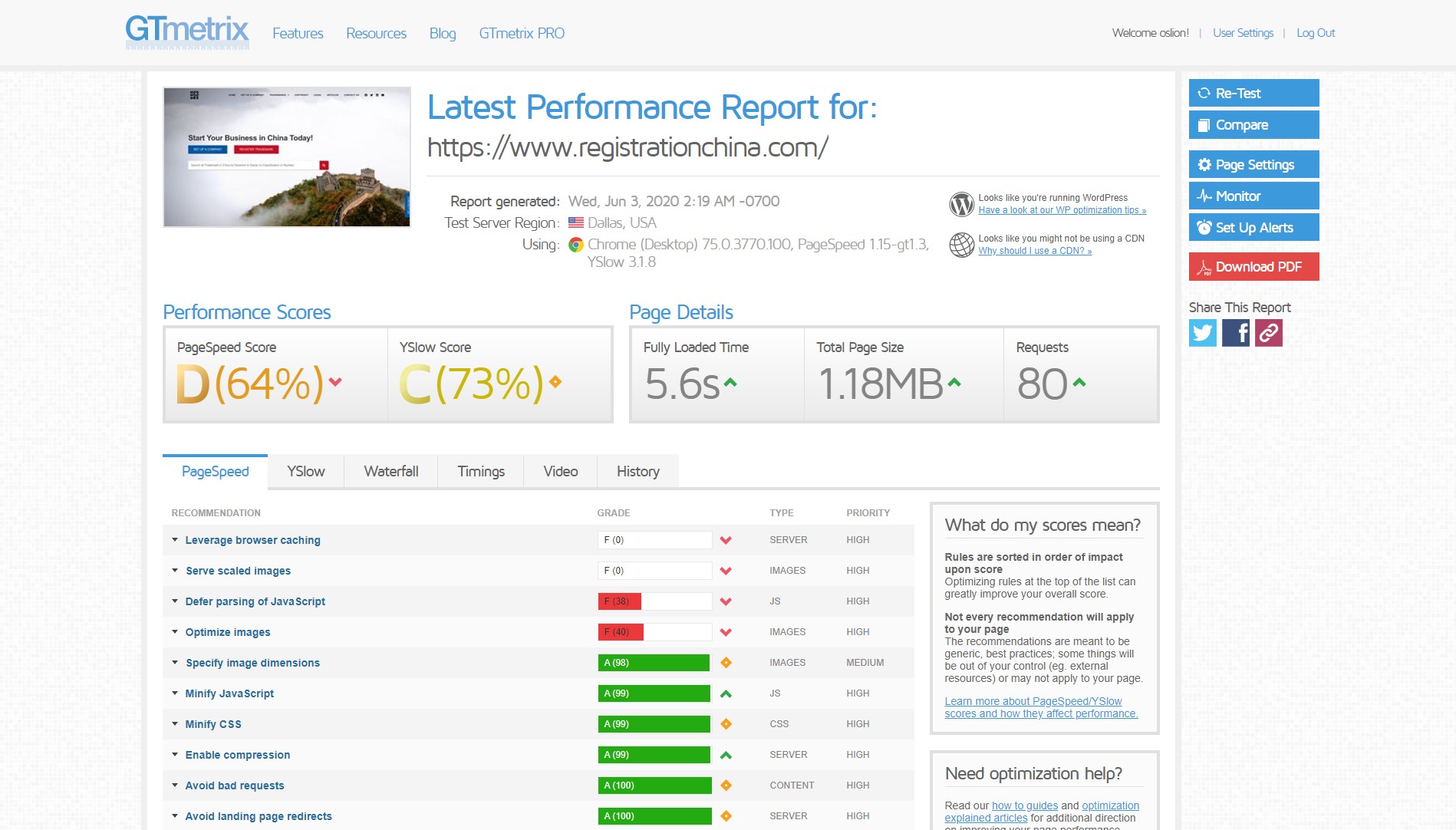The image size is (1456, 830).
Task: Click red trend arrow for Defer parsing of JavaScript
Action: pyautogui.click(x=726, y=601)
